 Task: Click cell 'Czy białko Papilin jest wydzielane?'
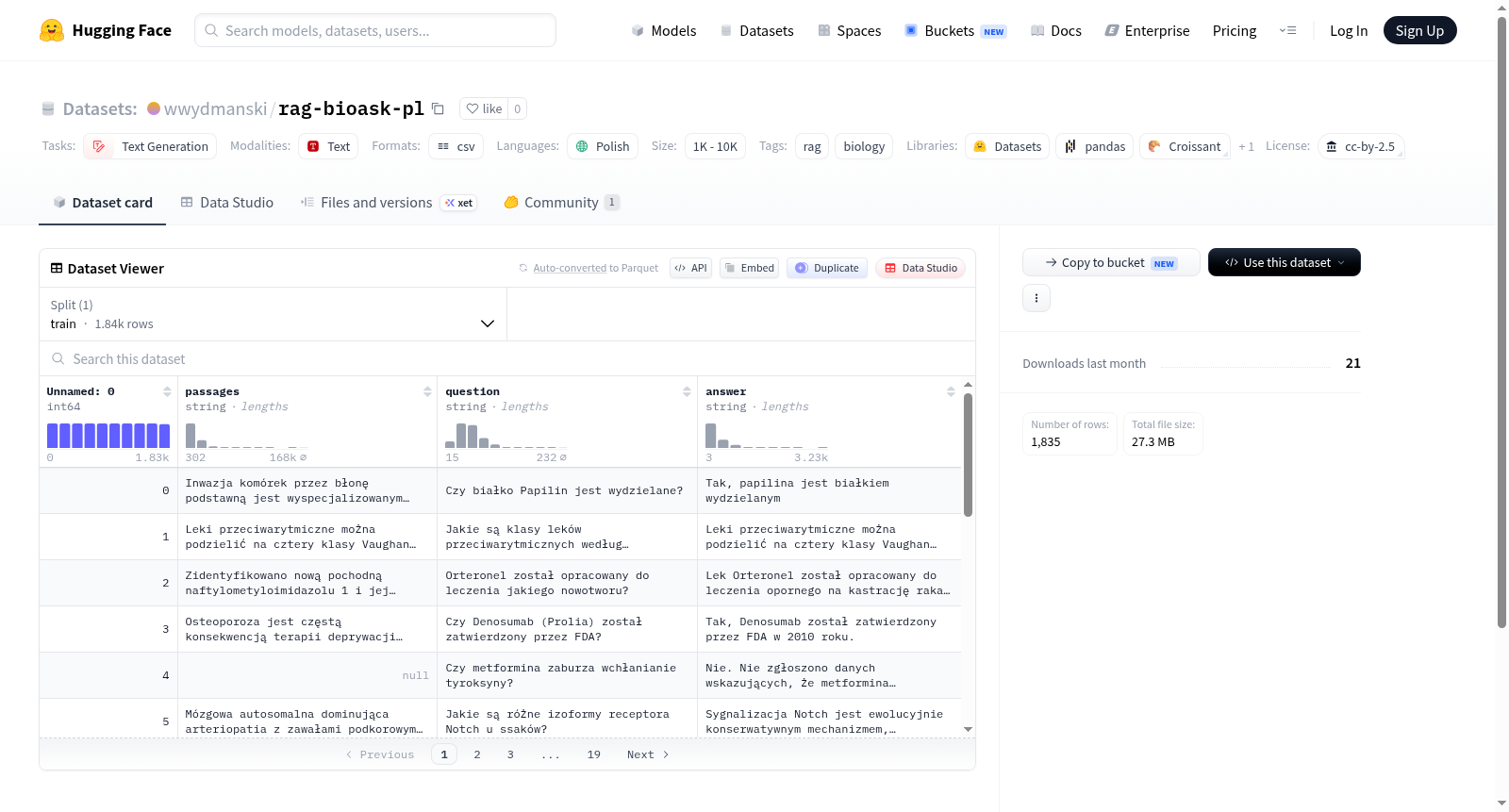pos(567,490)
